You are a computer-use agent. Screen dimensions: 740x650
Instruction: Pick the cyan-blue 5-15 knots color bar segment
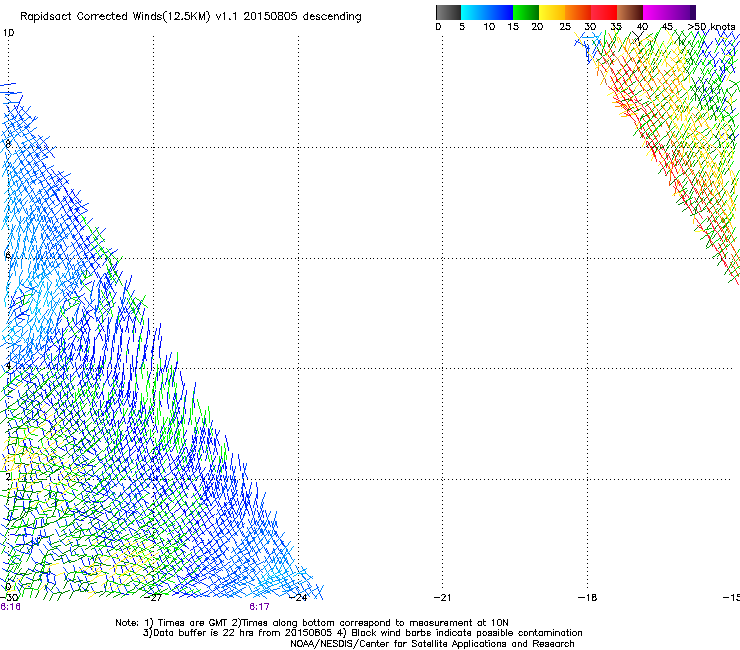487,12
